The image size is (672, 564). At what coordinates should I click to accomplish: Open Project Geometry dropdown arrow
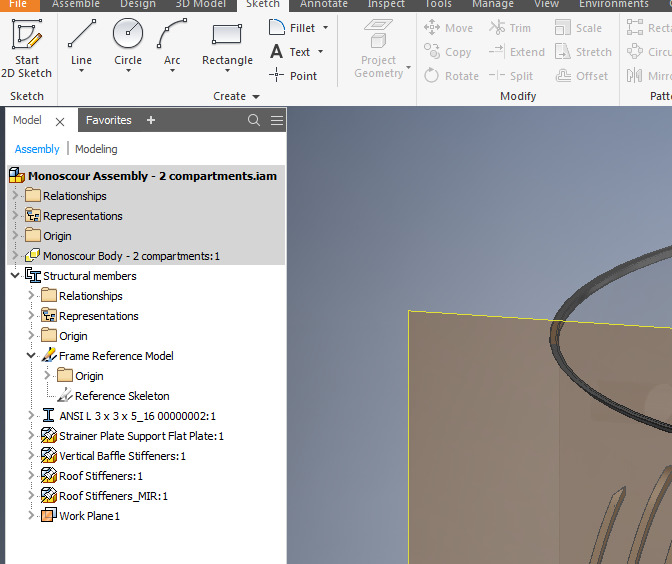[409, 68]
